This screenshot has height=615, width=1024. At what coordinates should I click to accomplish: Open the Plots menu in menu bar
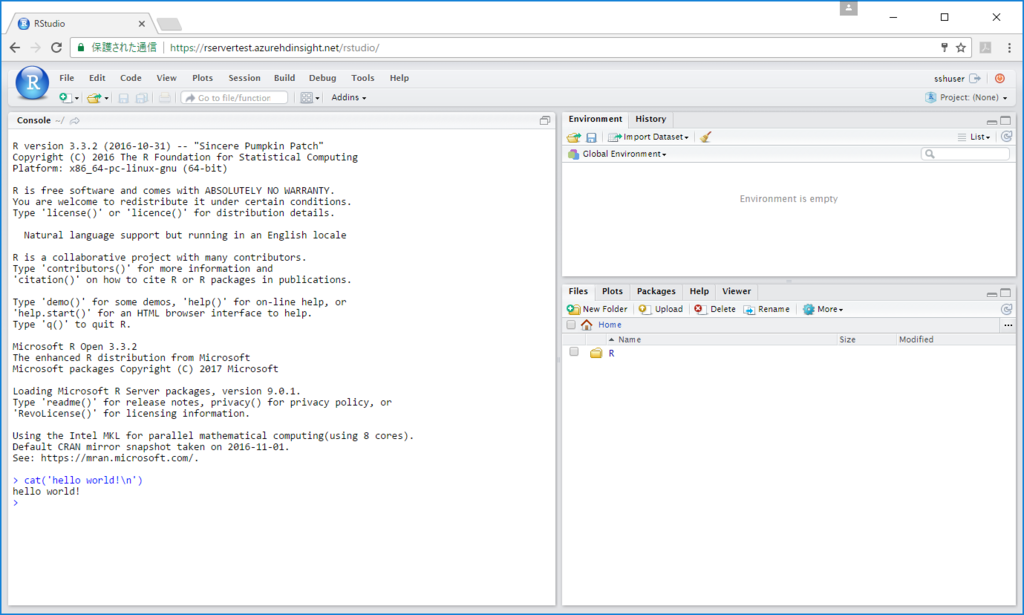[x=202, y=78]
